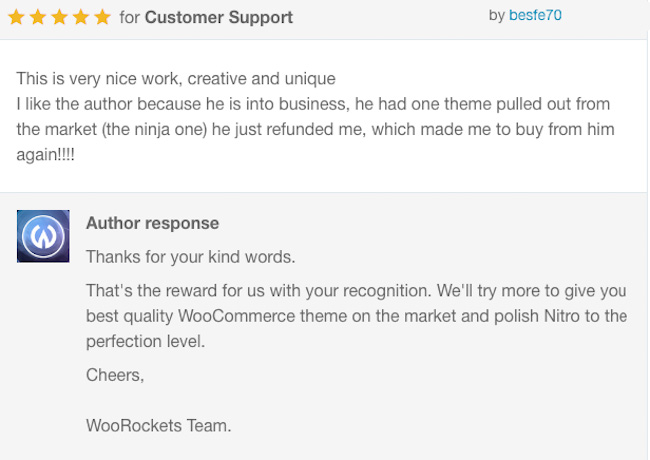Click the 'perfection level.' line
Screen dimensions: 650x460
tap(146, 341)
